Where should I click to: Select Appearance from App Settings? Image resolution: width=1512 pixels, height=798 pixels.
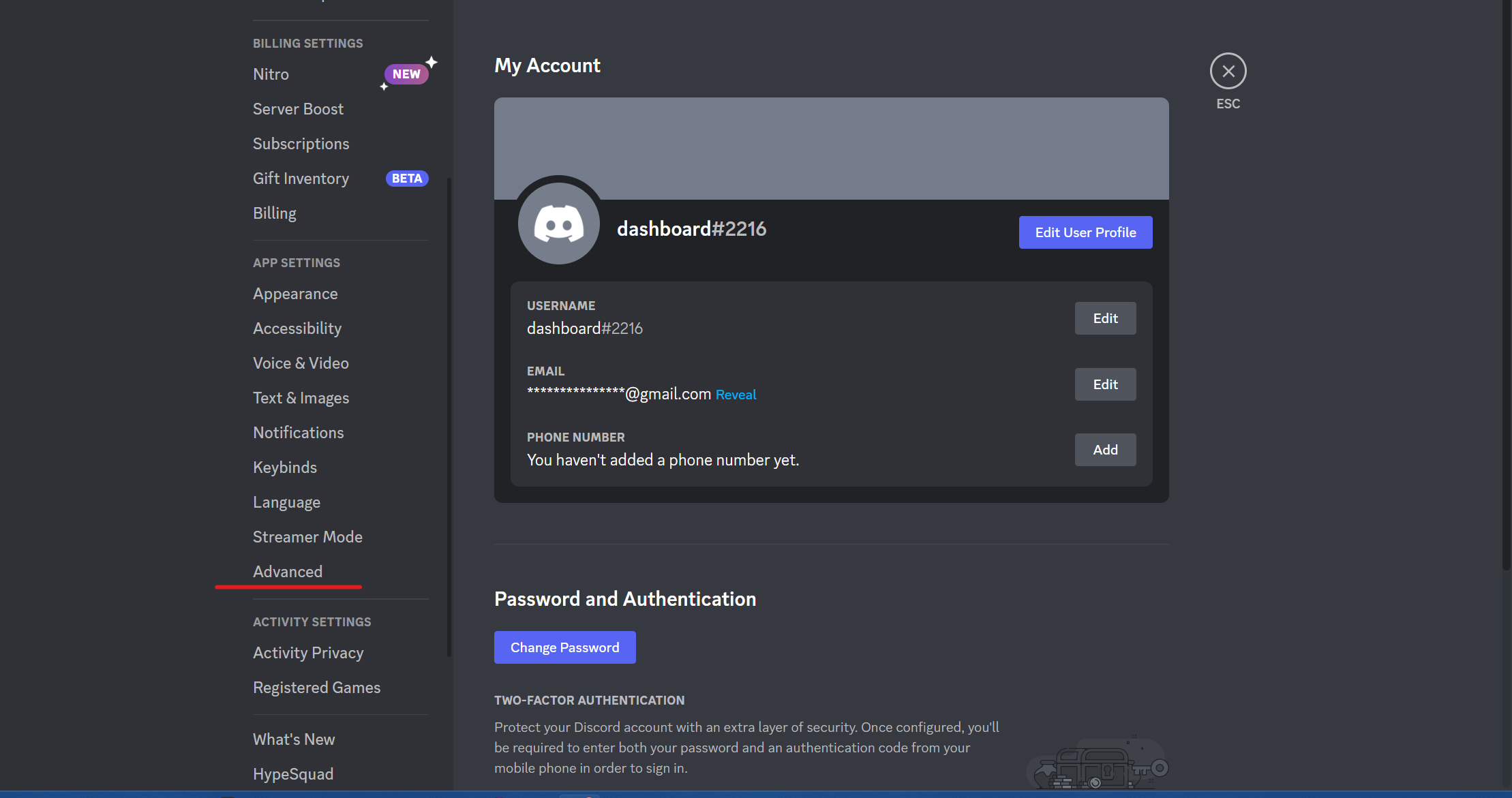point(295,293)
